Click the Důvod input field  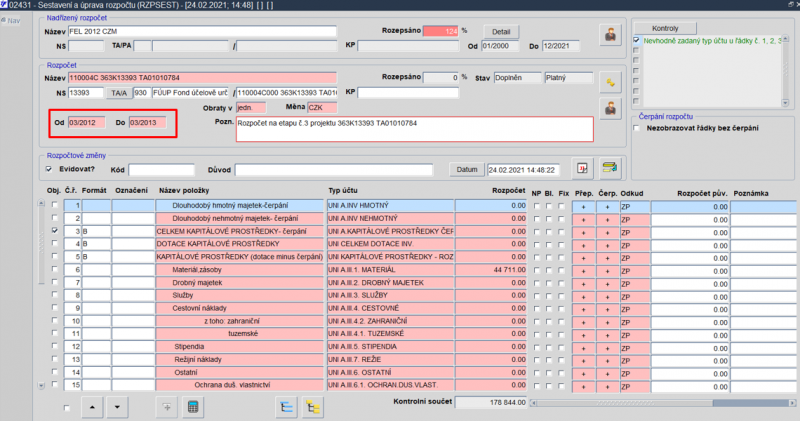click(334, 170)
